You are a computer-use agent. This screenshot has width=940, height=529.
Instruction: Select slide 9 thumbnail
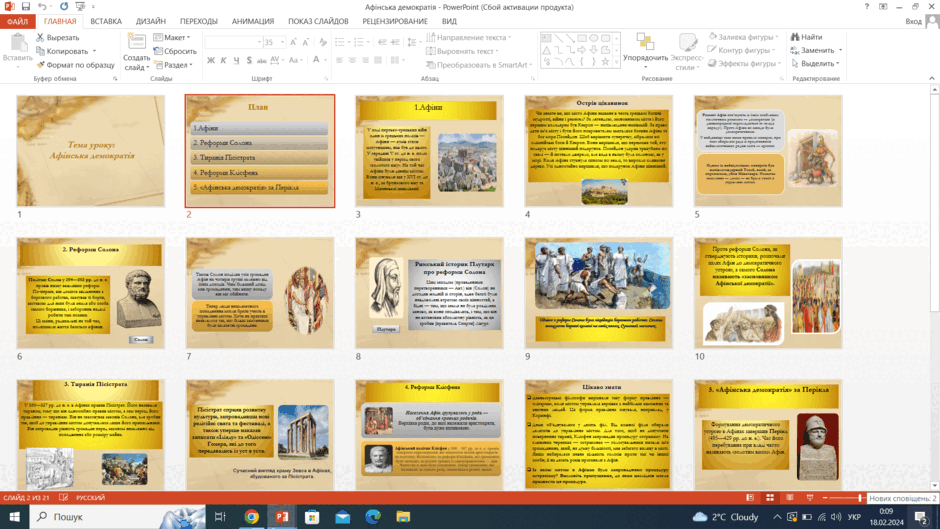599,293
